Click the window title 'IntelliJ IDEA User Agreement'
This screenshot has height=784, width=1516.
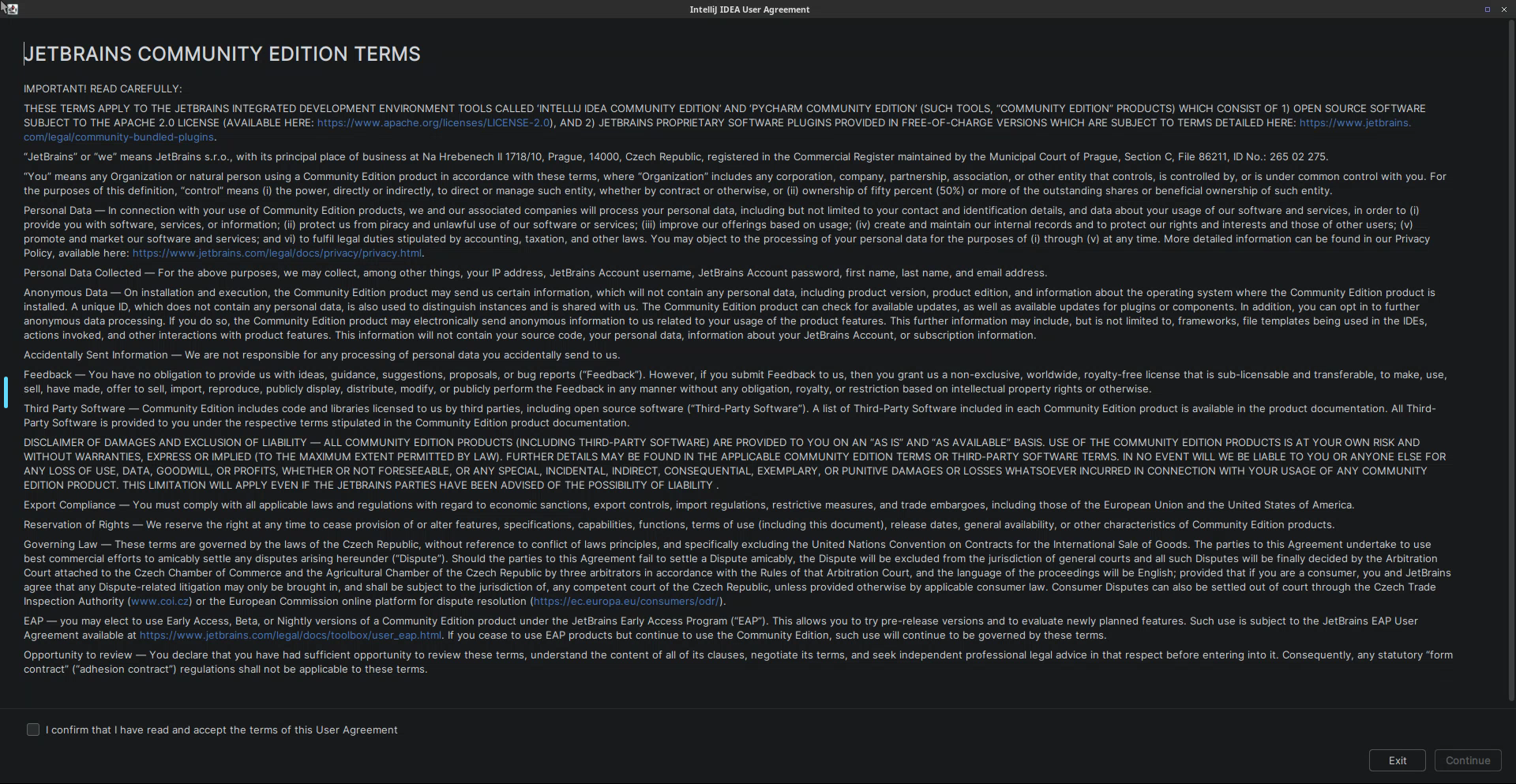749,9
